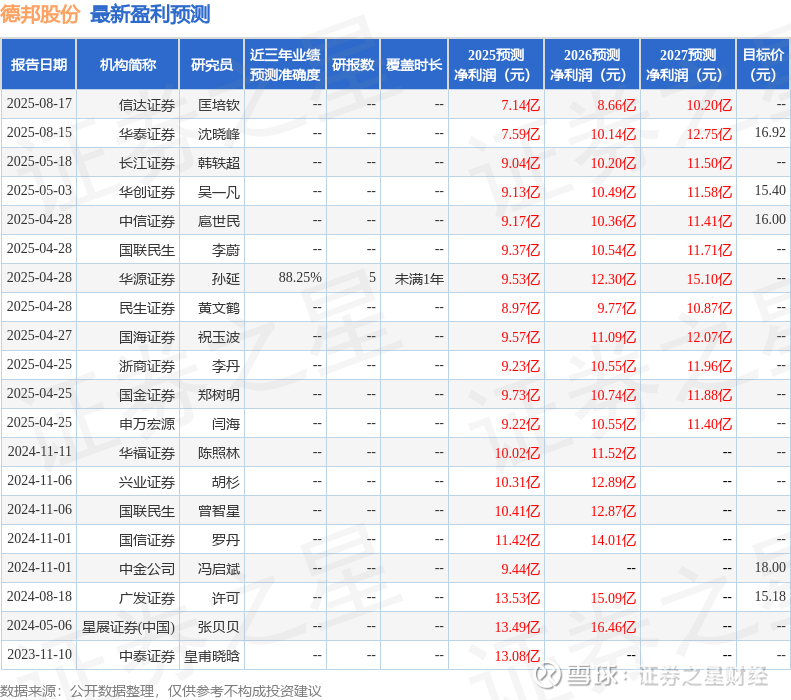791x700 pixels.
Task: Click the 机构简称 column header
Action: pos(128,65)
